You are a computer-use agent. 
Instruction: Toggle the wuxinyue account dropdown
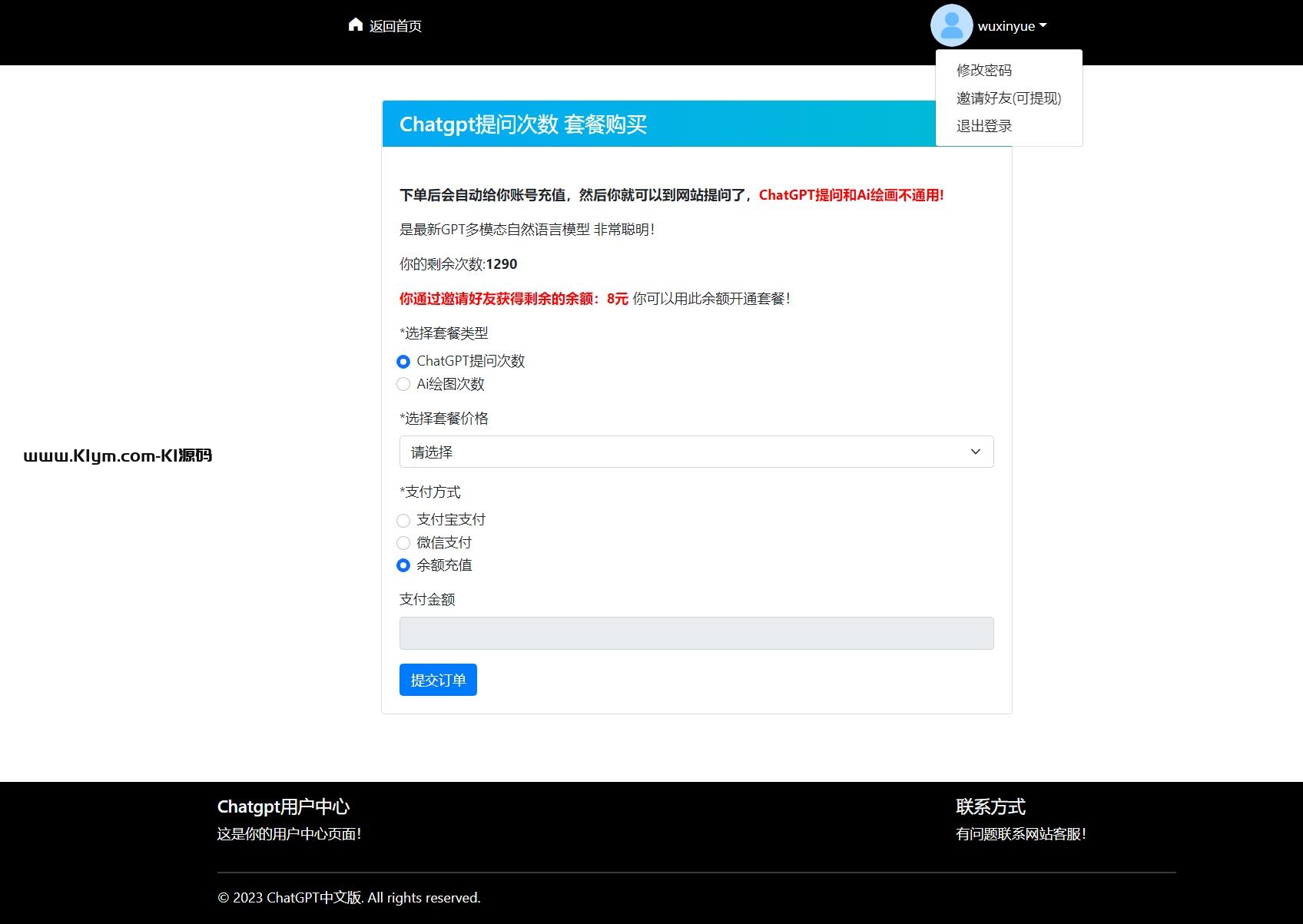(1012, 26)
